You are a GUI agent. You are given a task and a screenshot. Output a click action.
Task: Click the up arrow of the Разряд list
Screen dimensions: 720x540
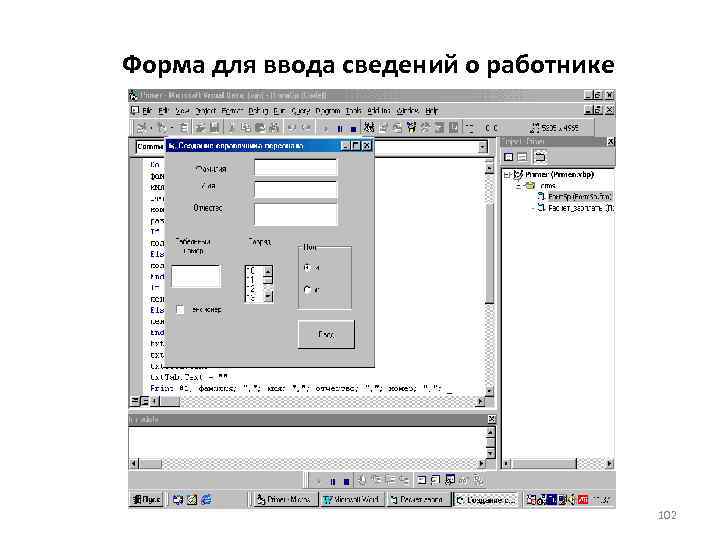click(x=268, y=271)
